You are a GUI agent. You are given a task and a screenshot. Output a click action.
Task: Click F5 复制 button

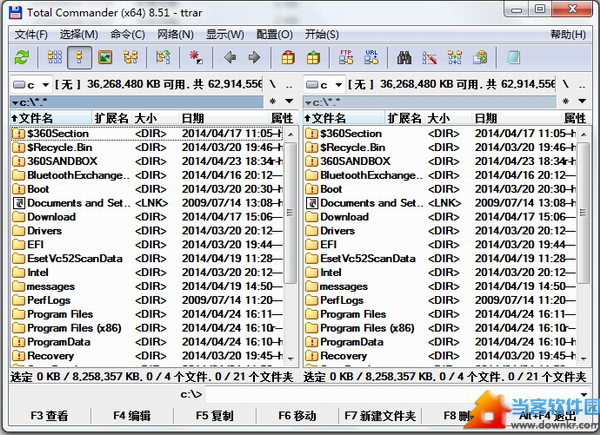(x=215, y=415)
